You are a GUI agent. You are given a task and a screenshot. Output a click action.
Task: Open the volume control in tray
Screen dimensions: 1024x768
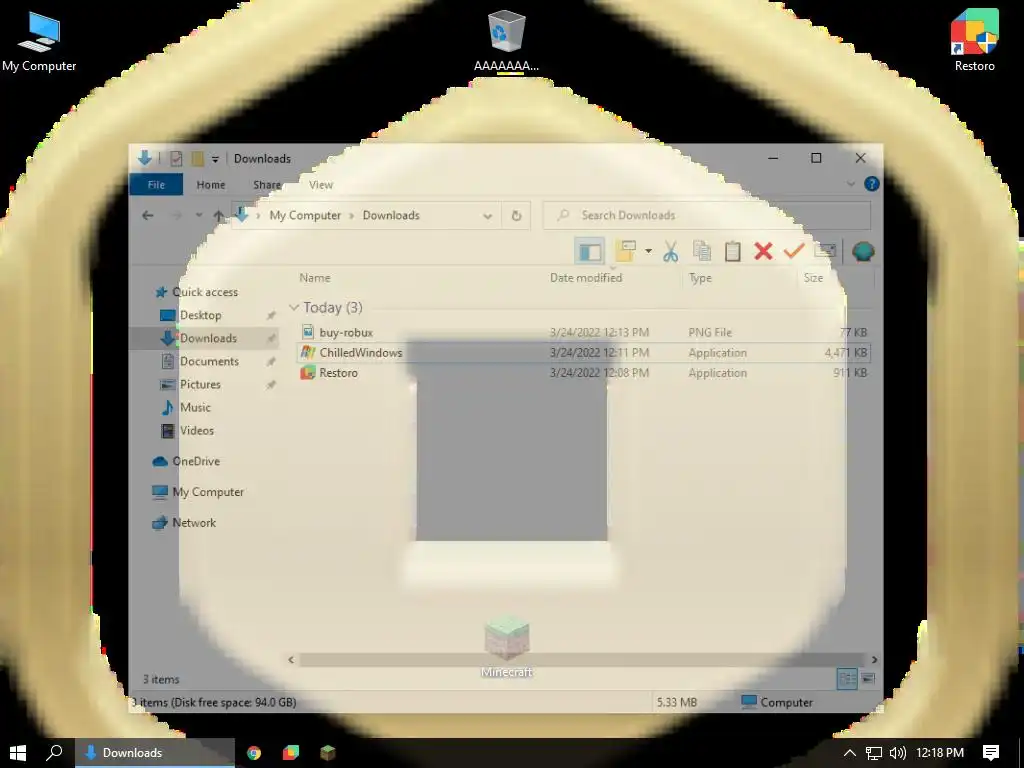click(897, 752)
